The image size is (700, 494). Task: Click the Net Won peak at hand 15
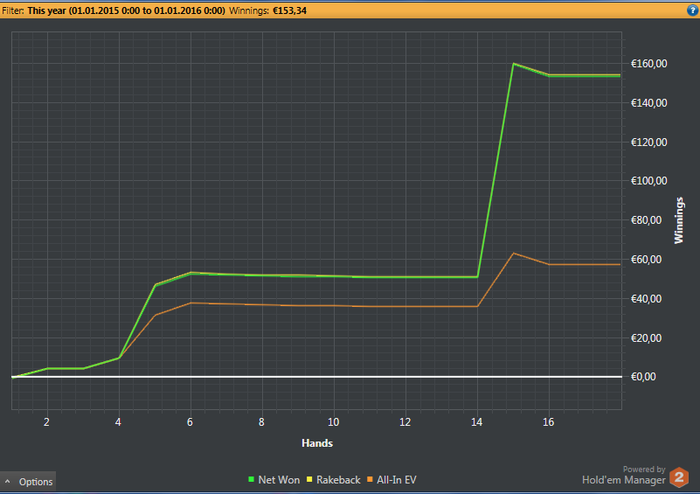click(x=513, y=63)
